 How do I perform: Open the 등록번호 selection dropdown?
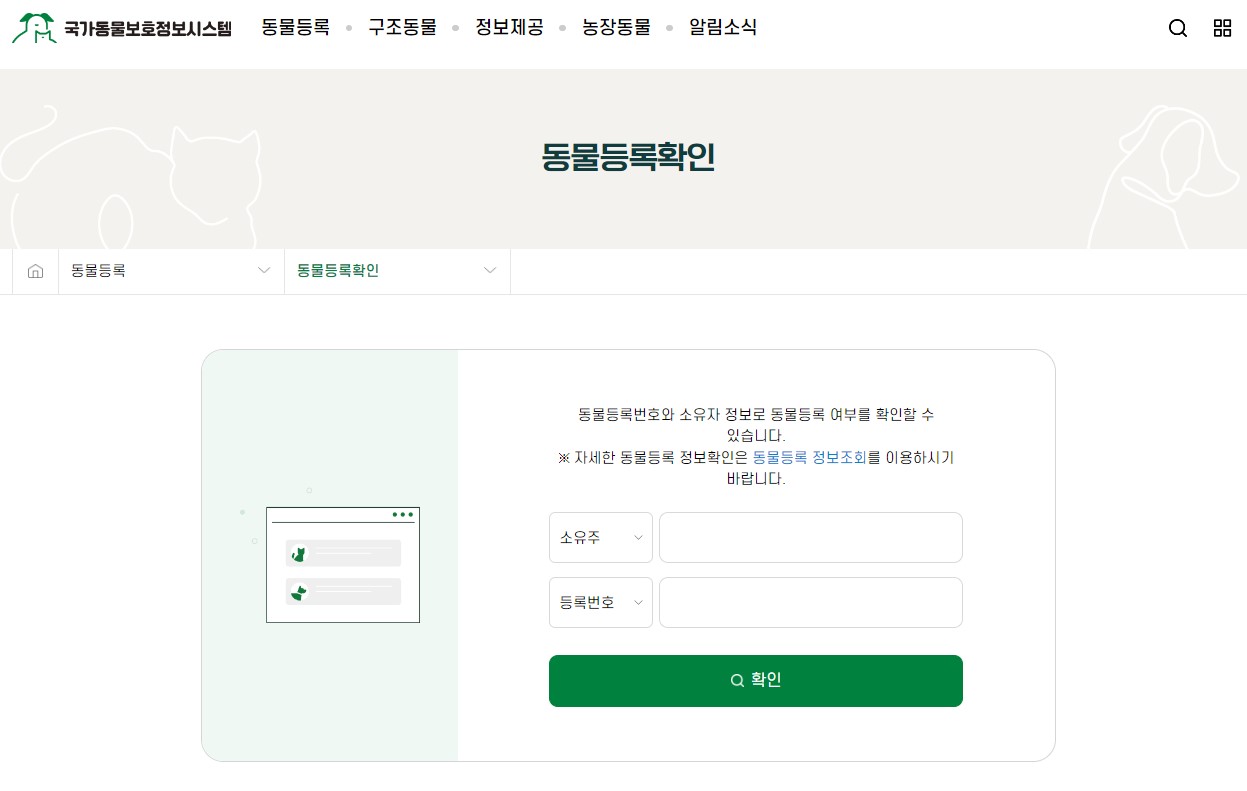pyautogui.click(x=600, y=602)
